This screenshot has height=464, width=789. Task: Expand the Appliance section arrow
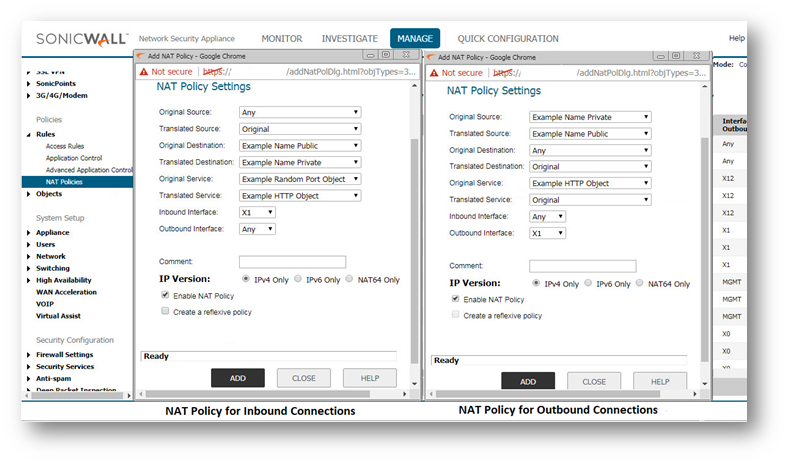[x=28, y=233]
